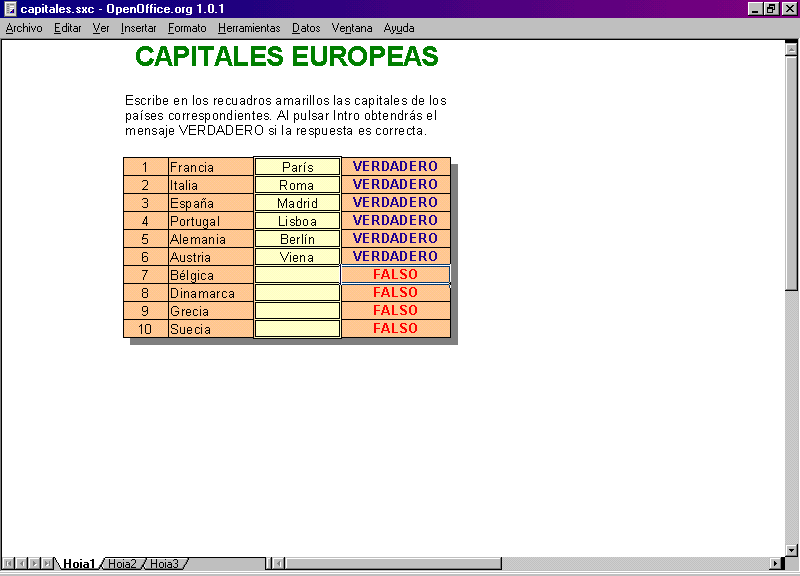Viewport: 800px width, 576px height.
Task: Select the cell containing París
Action: [x=297, y=167]
